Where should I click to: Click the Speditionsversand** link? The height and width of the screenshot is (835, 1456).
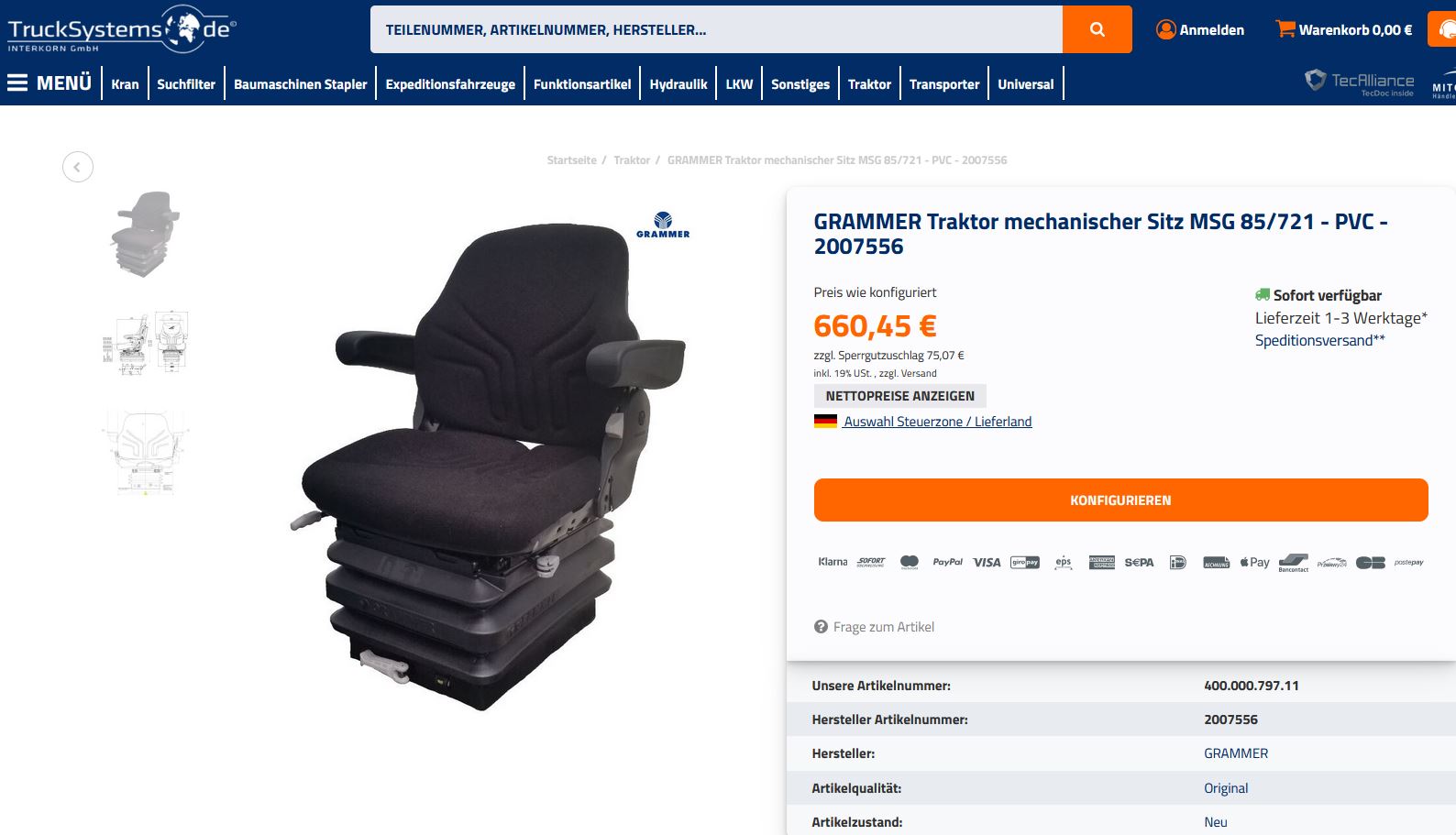click(x=1319, y=340)
